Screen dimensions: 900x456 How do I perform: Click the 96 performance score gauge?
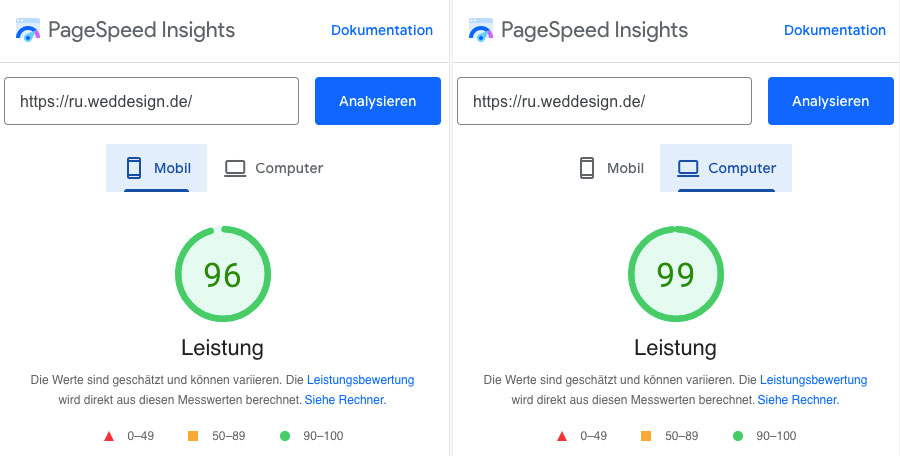click(x=223, y=274)
